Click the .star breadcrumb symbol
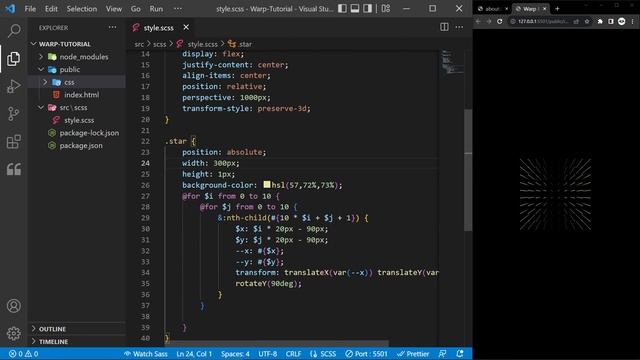The image size is (640, 360). [245, 44]
